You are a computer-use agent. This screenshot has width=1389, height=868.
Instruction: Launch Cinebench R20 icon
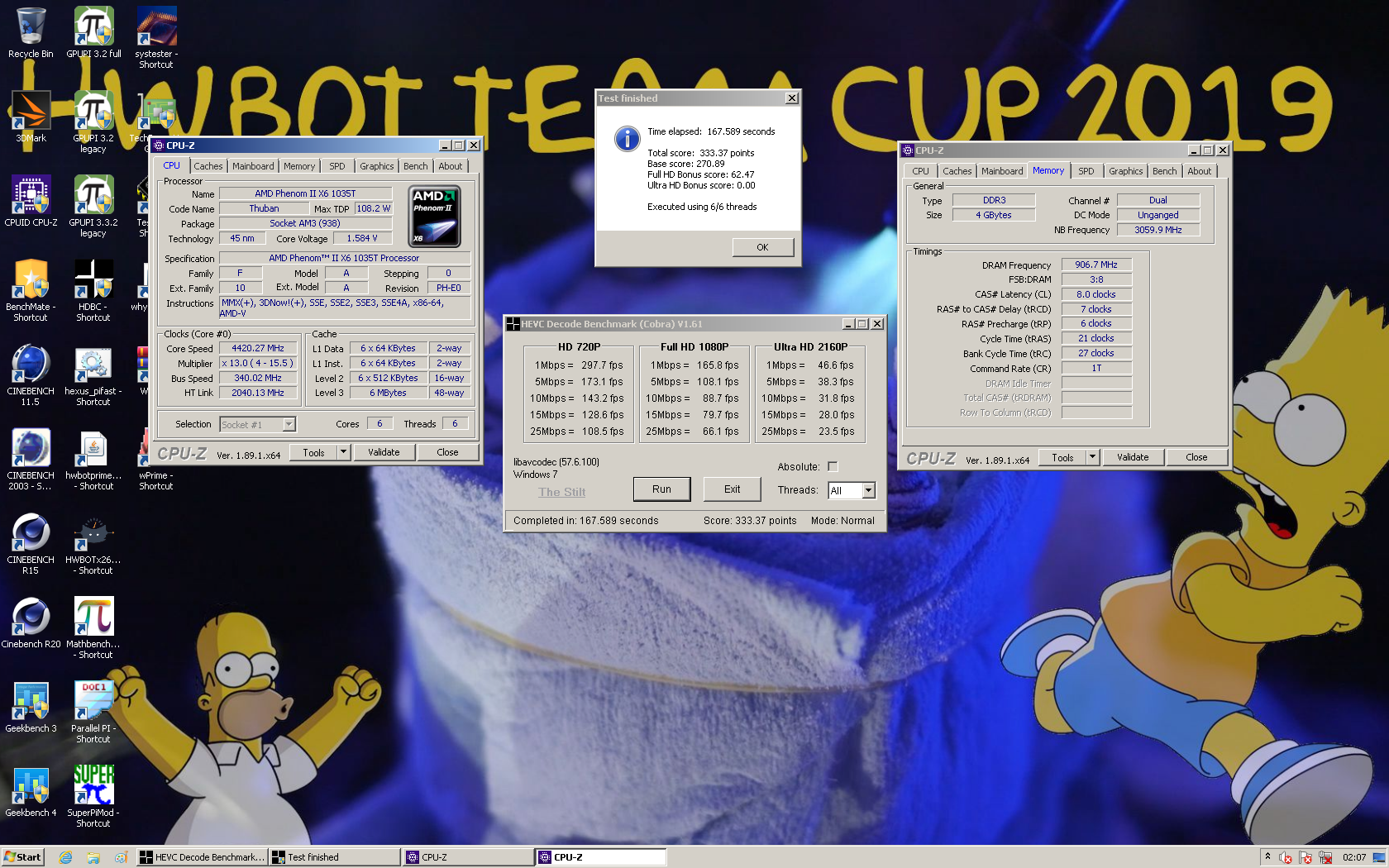coord(31,623)
